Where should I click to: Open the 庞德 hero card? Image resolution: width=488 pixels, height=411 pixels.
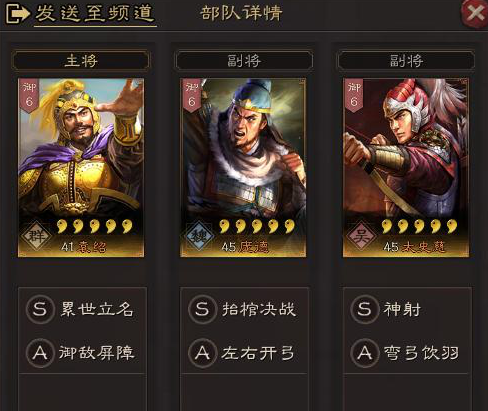click(x=243, y=168)
